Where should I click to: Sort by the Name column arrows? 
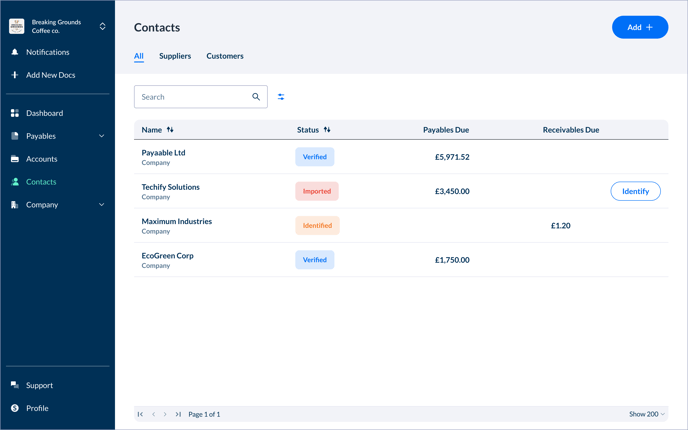click(170, 130)
